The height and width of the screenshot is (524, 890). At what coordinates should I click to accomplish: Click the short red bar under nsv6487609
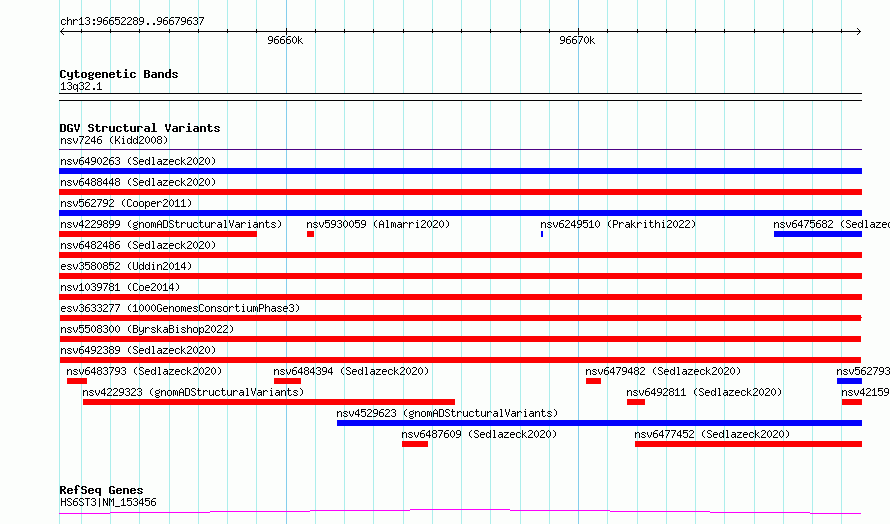tap(415, 444)
